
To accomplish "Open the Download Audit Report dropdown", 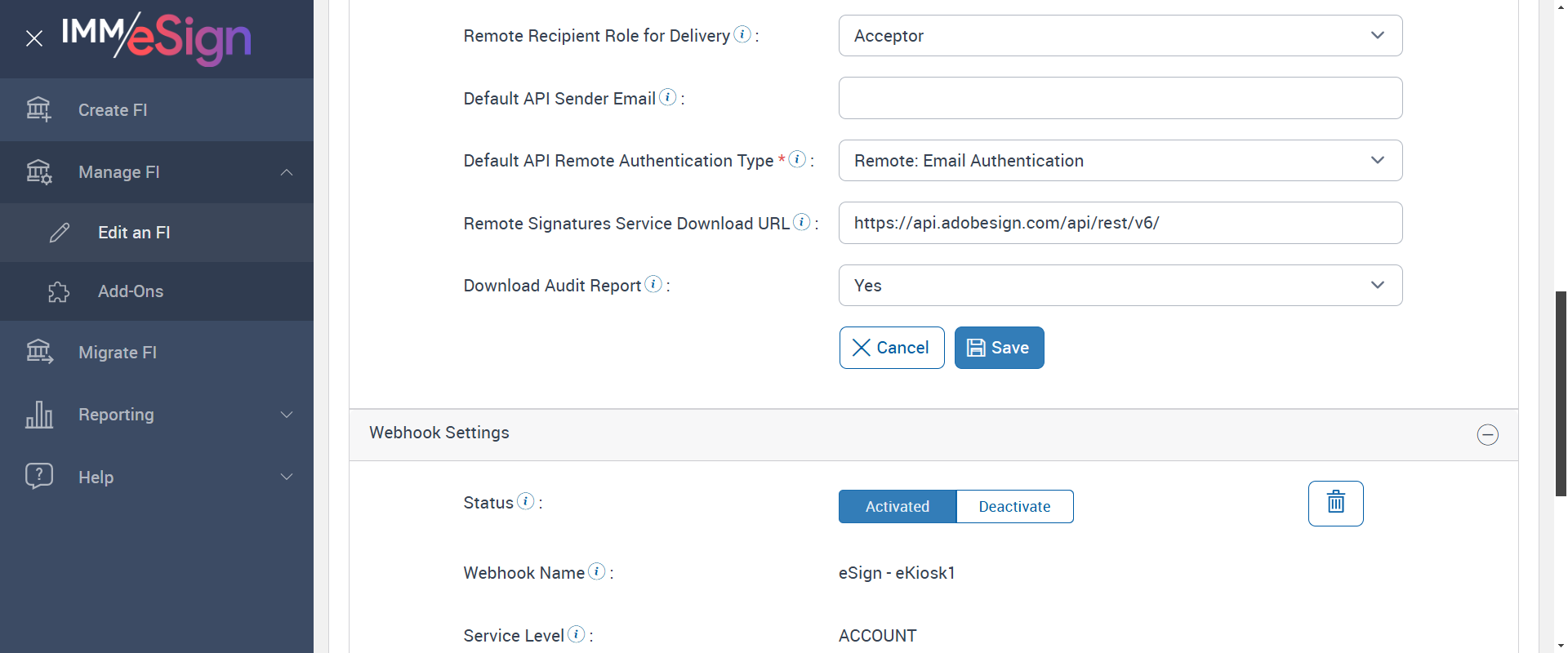I will click(1120, 286).
